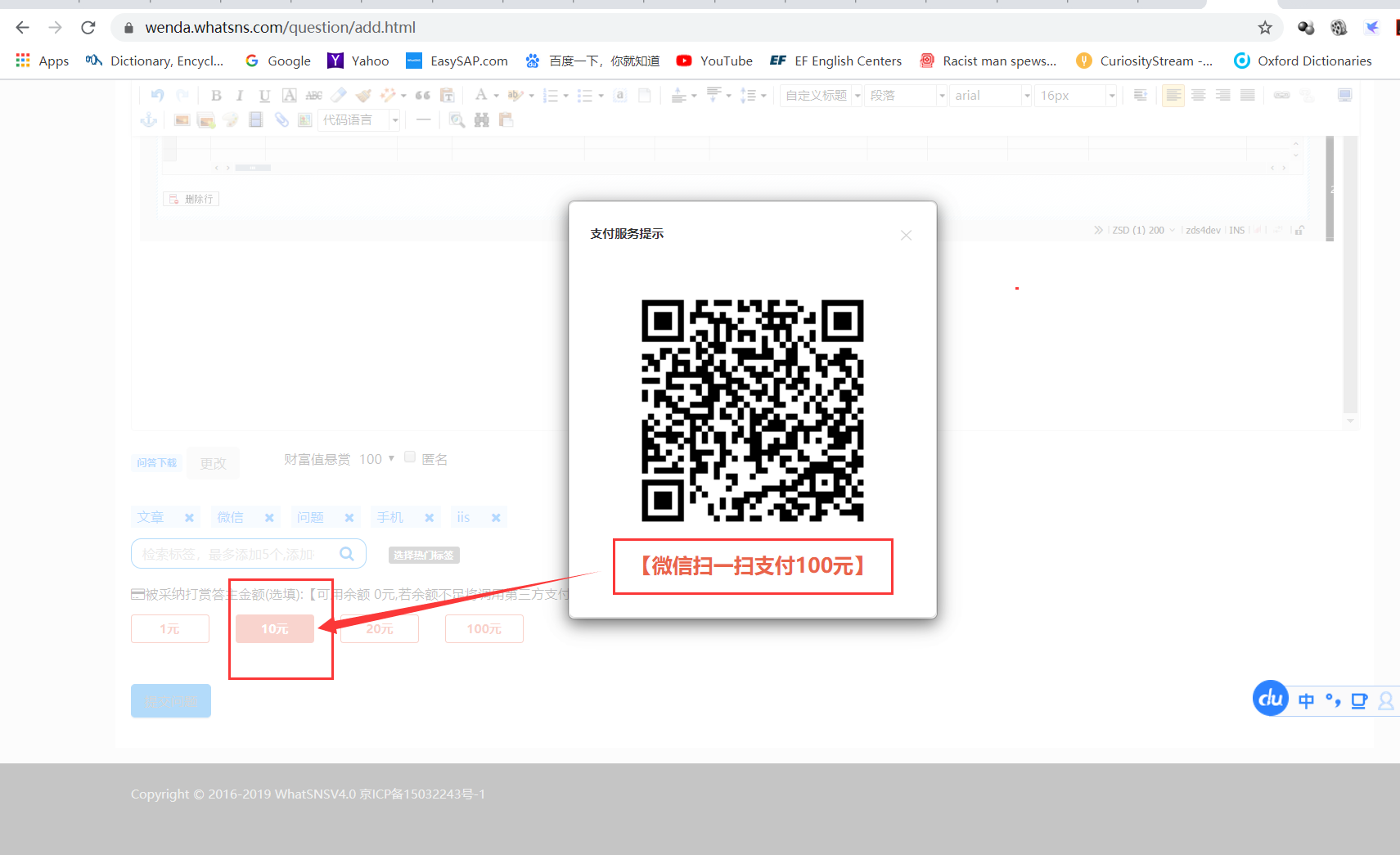Click the attachment paperclip icon
Image resolution: width=1400 pixels, height=855 pixels.
281,120
